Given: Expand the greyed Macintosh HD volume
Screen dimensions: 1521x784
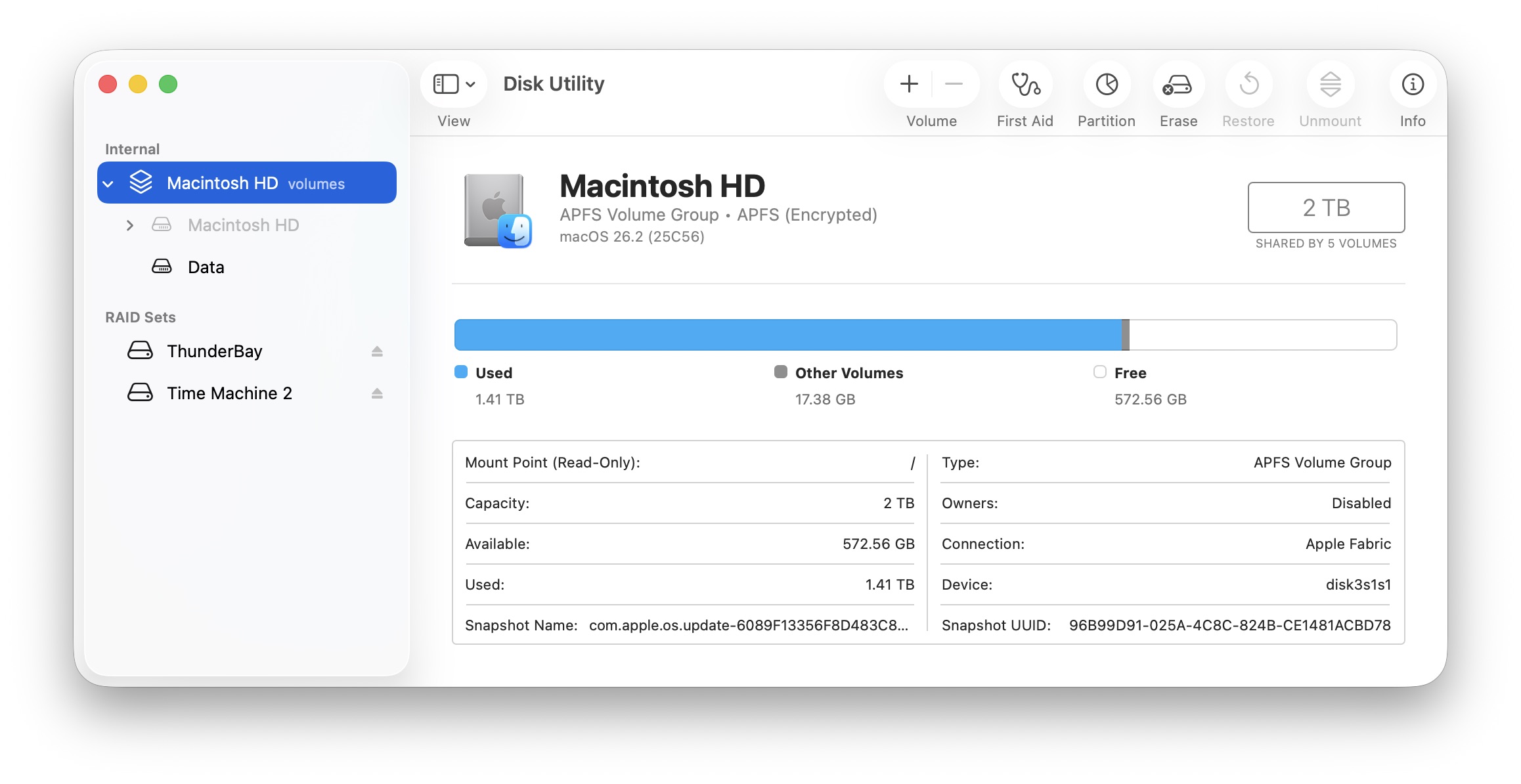Looking at the screenshot, I should (130, 225).
